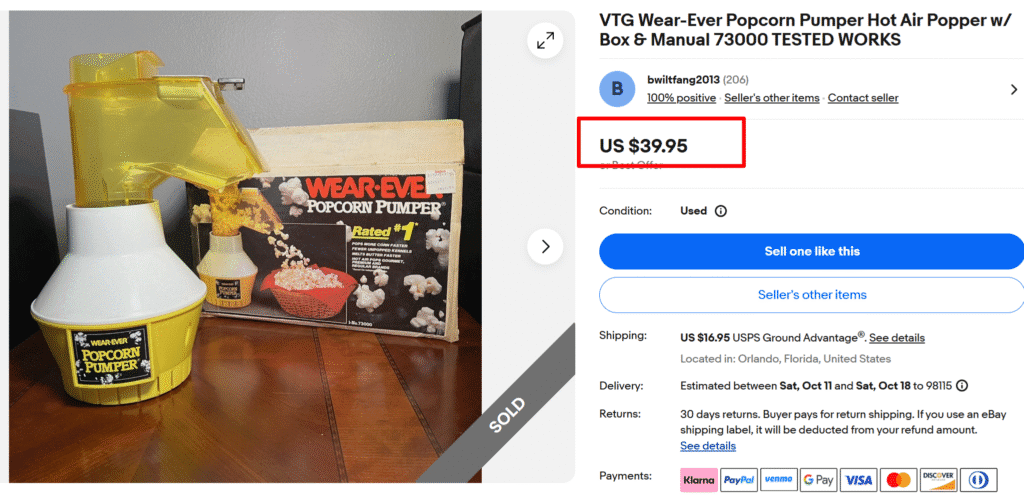The width and height of the screenshot is (1024, 495).
Task: Select the PayPal payment icon
Action: tap(739, 480)
